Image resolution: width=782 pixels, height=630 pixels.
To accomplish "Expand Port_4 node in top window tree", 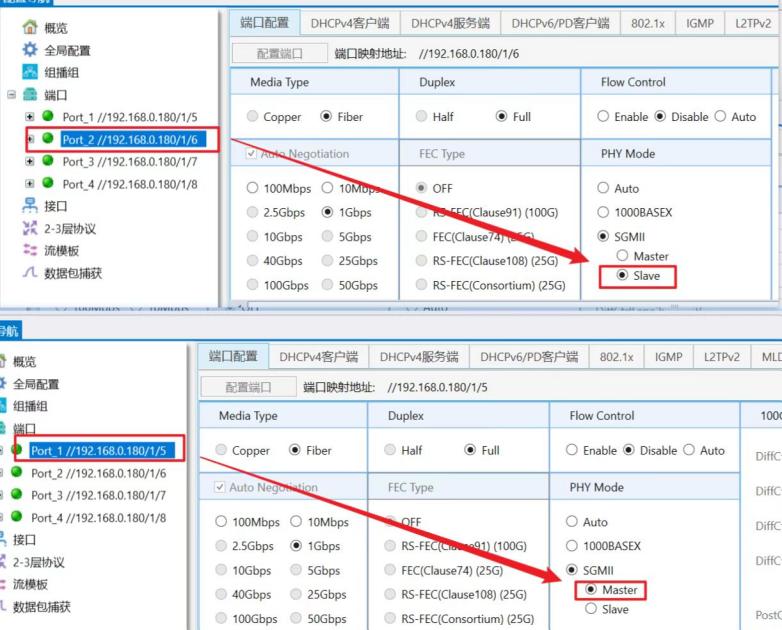I will (30, 184).
